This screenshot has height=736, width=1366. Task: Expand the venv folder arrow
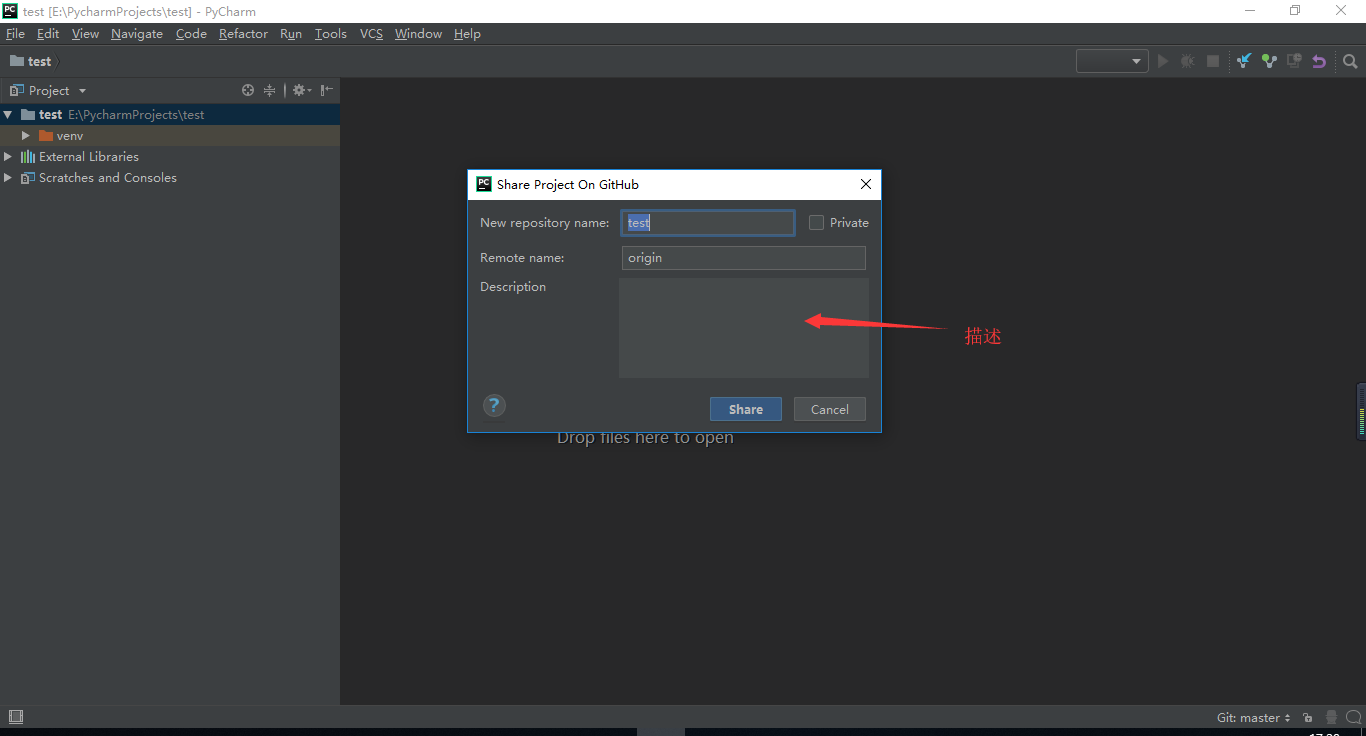26,136
